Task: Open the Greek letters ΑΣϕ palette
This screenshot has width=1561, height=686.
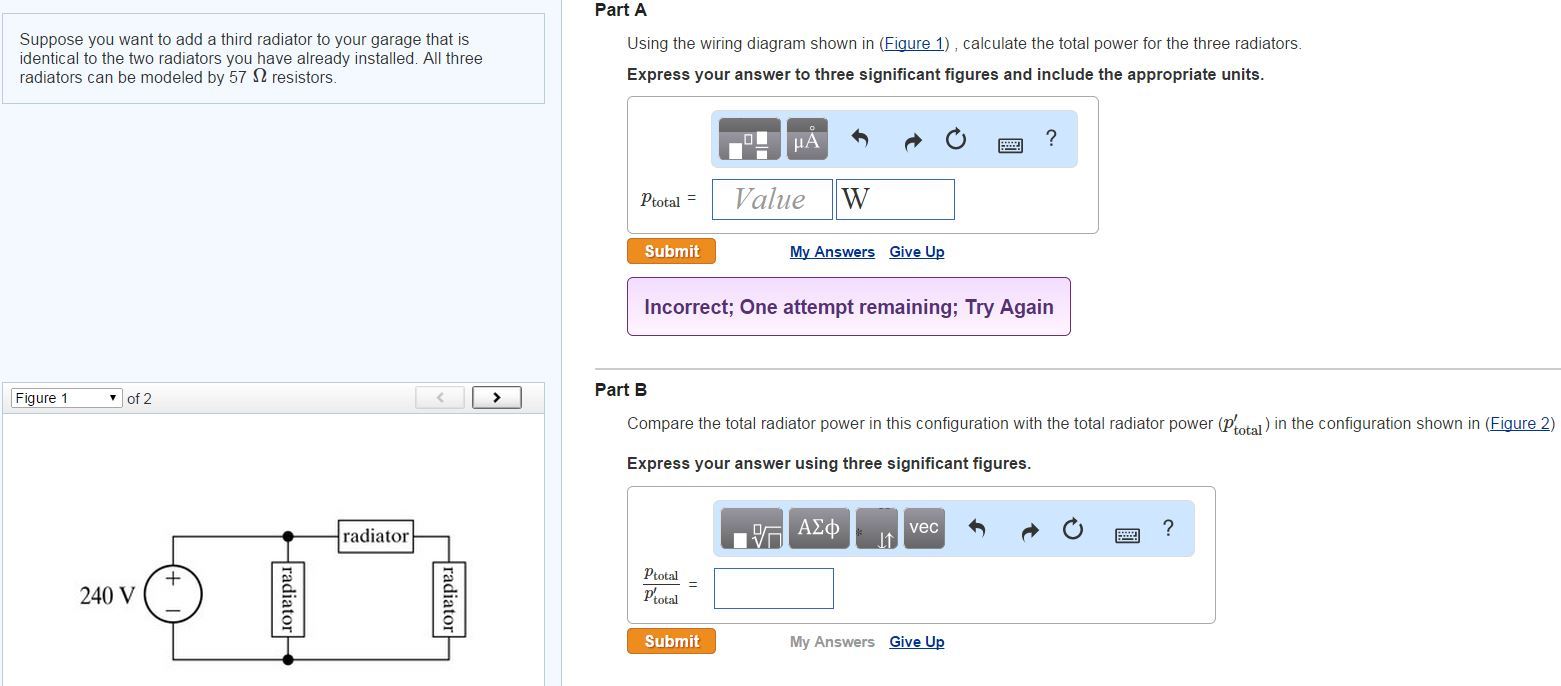Action: pos(819,528)
